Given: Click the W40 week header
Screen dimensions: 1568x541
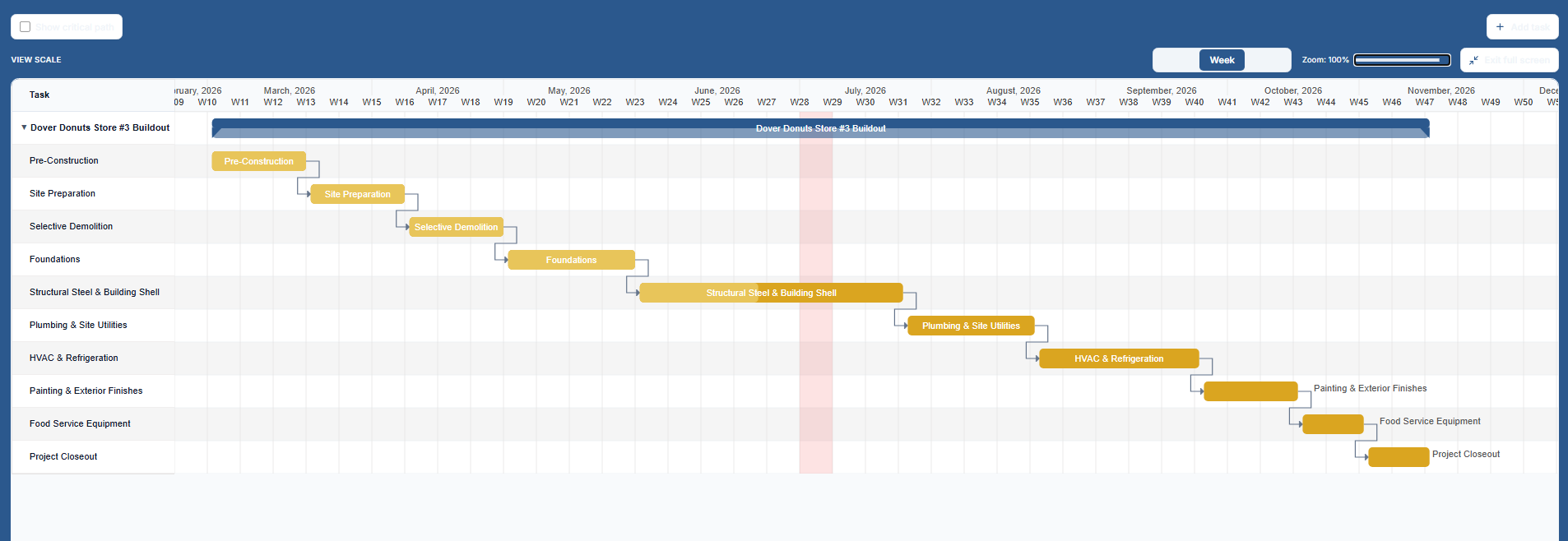Looking at the screenshot, I should [x=1195, y=103].
